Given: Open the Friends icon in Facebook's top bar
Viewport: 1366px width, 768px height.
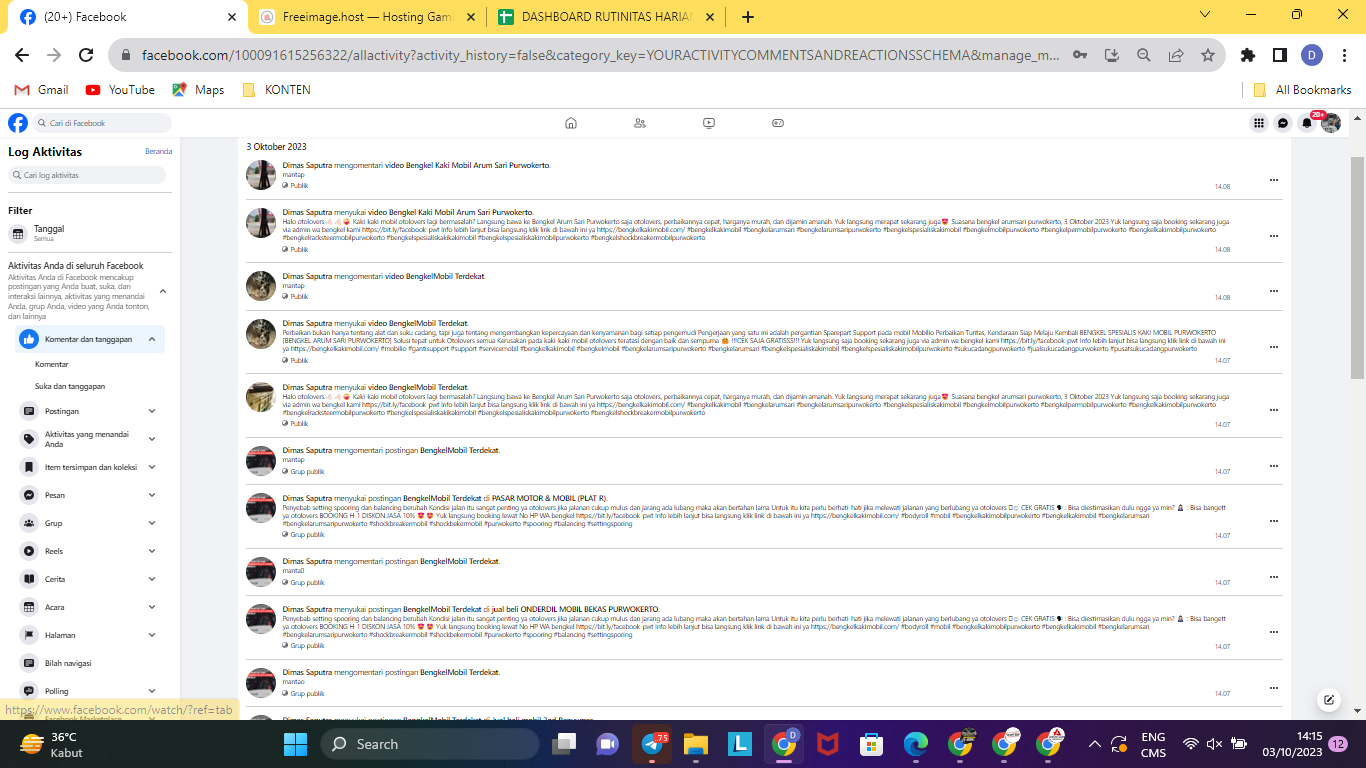Looking at the screenshot, I should [640, 123].
